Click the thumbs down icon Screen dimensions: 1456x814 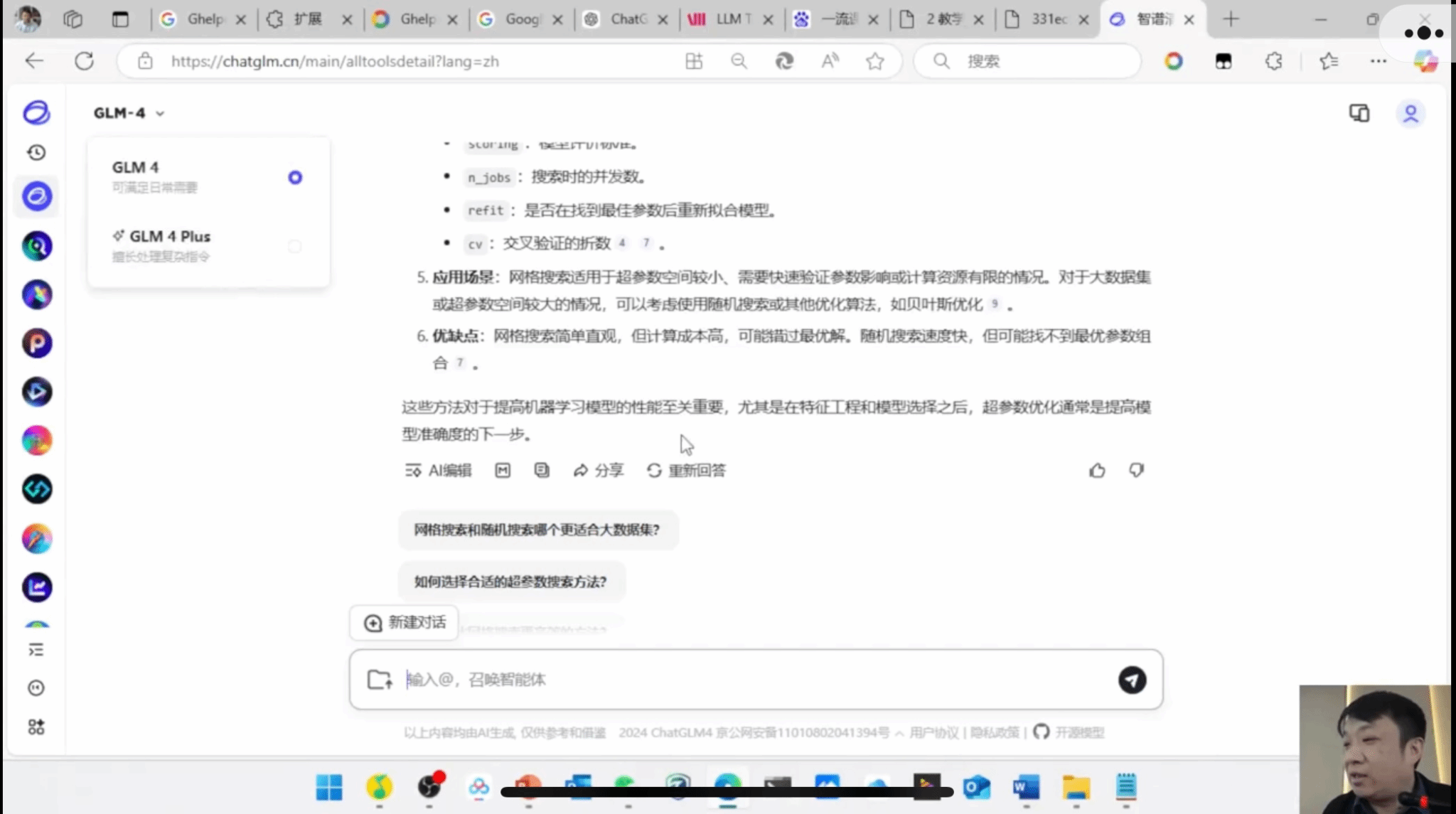click(x=1136, y=471)
